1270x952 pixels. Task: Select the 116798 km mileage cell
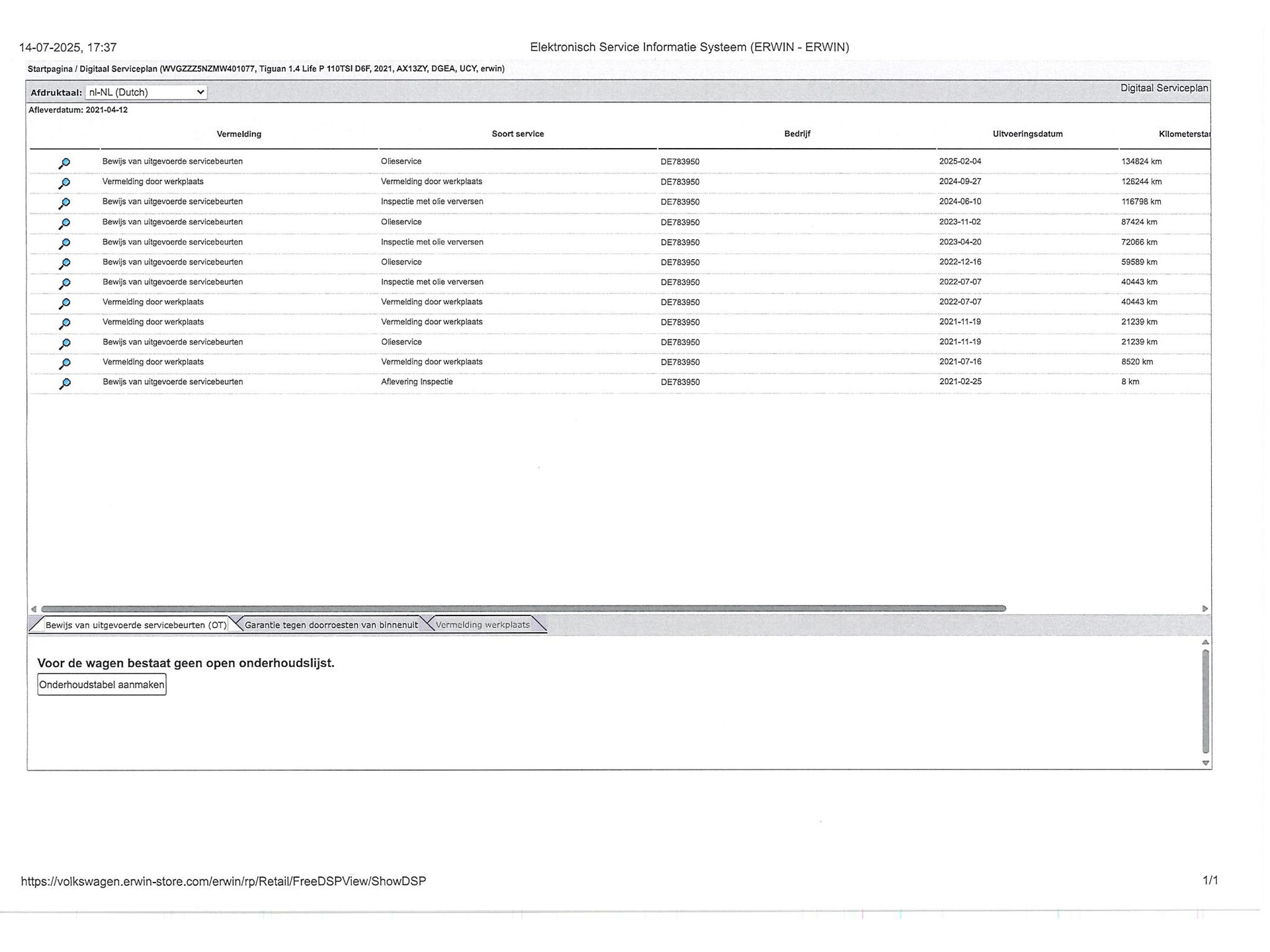click(x=1141, y=202)
